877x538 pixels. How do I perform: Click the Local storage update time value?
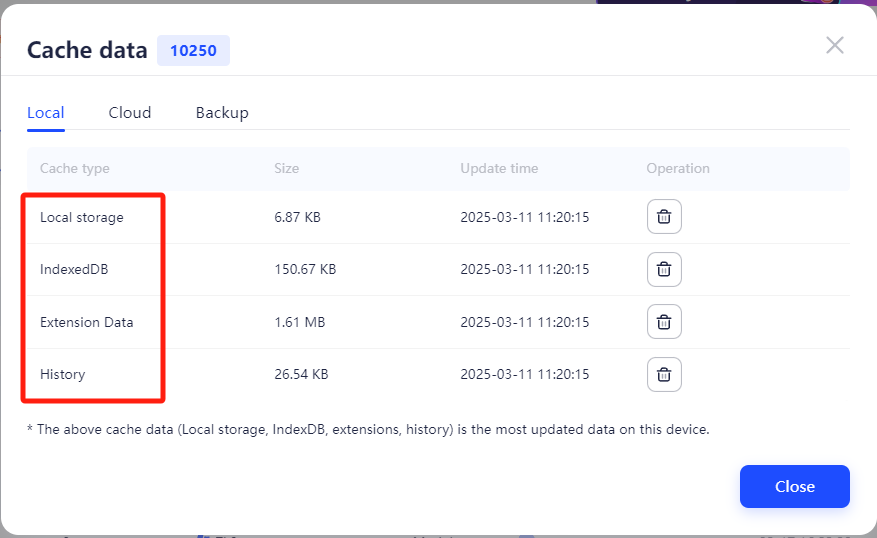point(525,217)
